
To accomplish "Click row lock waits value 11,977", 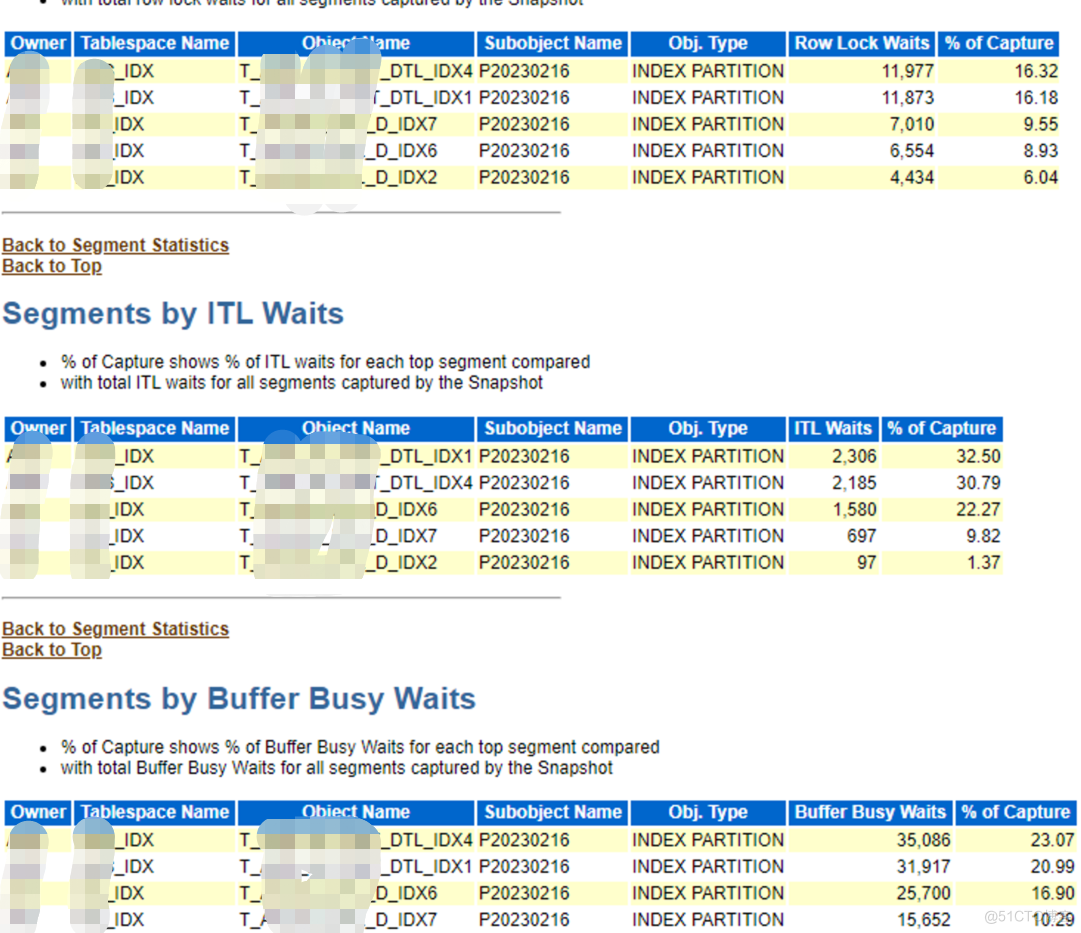I will [907, 71].
